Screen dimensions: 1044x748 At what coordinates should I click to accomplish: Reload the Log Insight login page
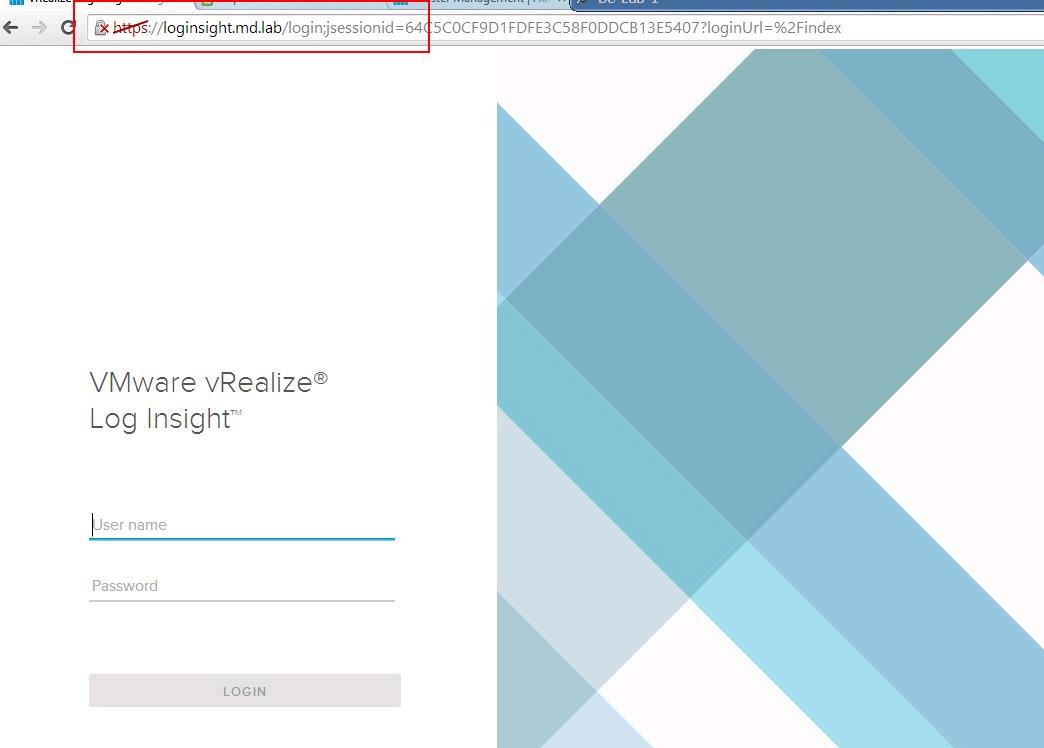click(68, 27)
